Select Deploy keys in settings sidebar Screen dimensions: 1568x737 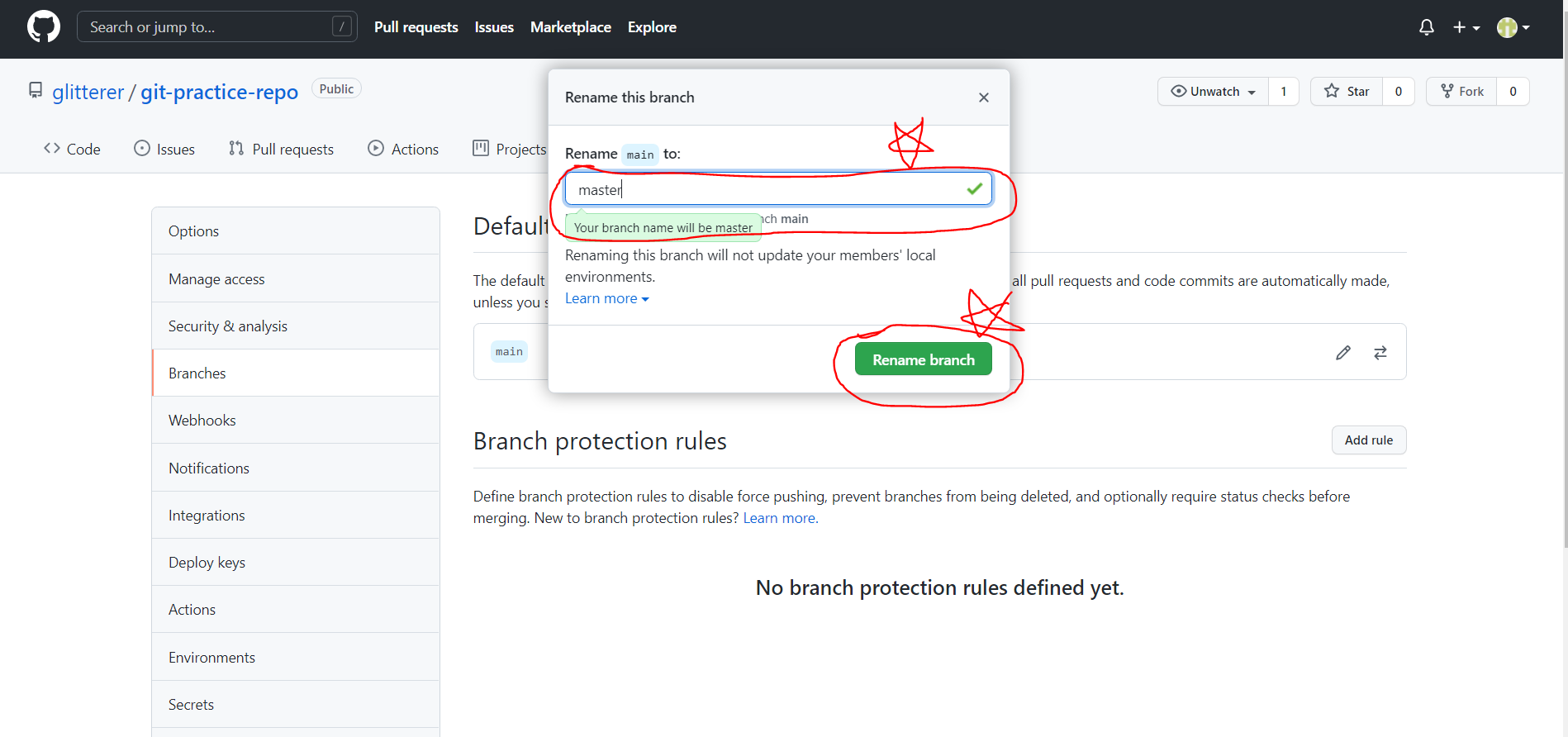pyautogui.click(x=296, y=562)
